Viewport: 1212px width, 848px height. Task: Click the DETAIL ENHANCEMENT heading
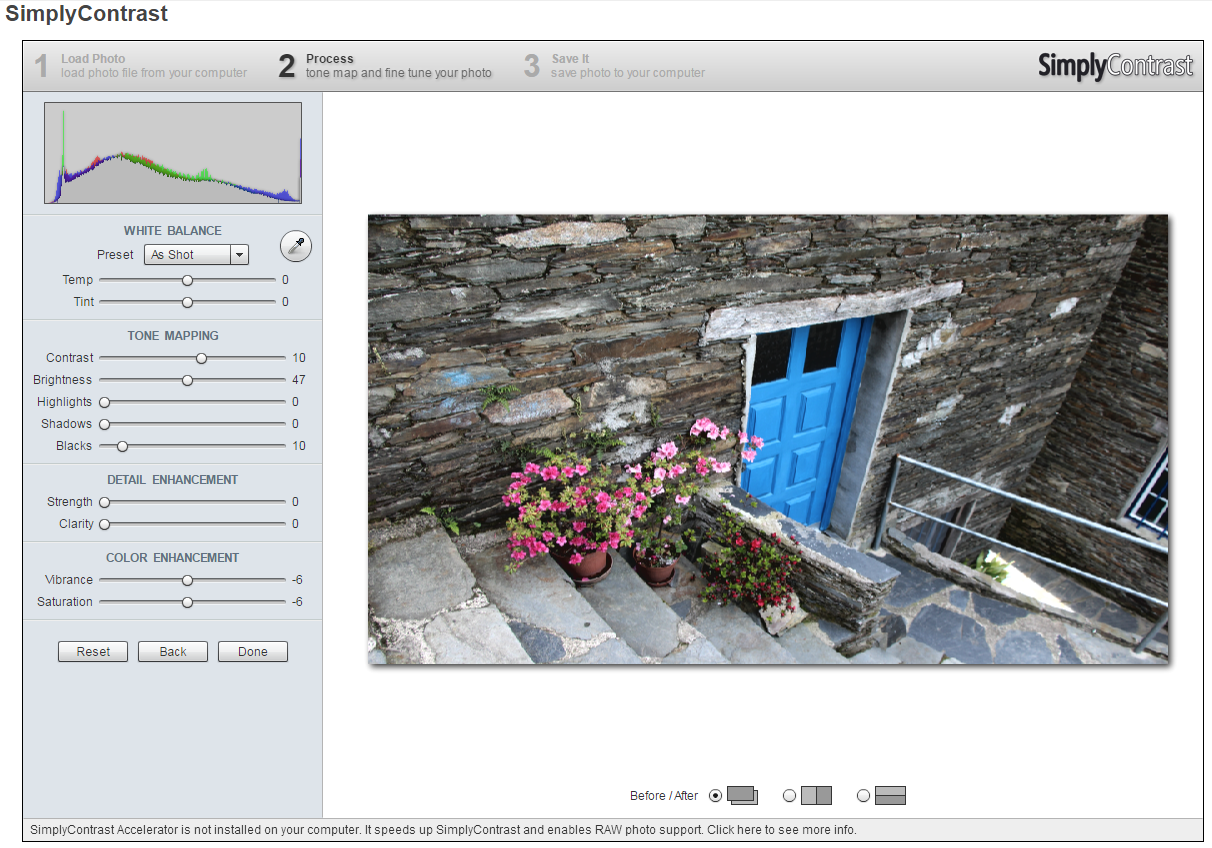tap(173, 480)
